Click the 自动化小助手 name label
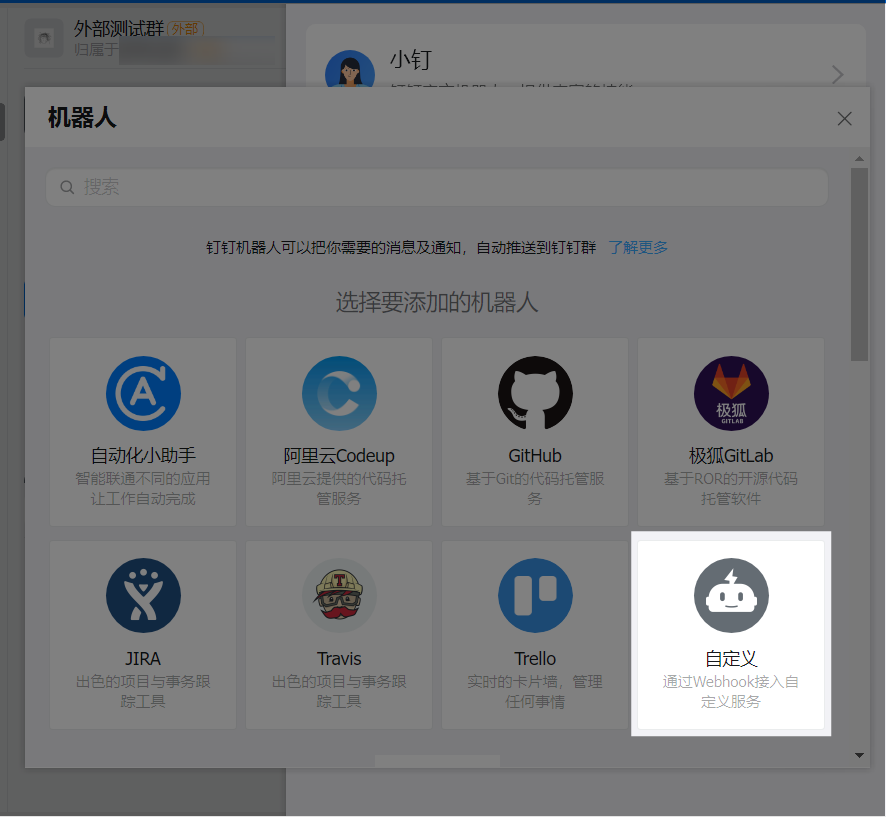886x817 pixels. (x=143, y=455)
